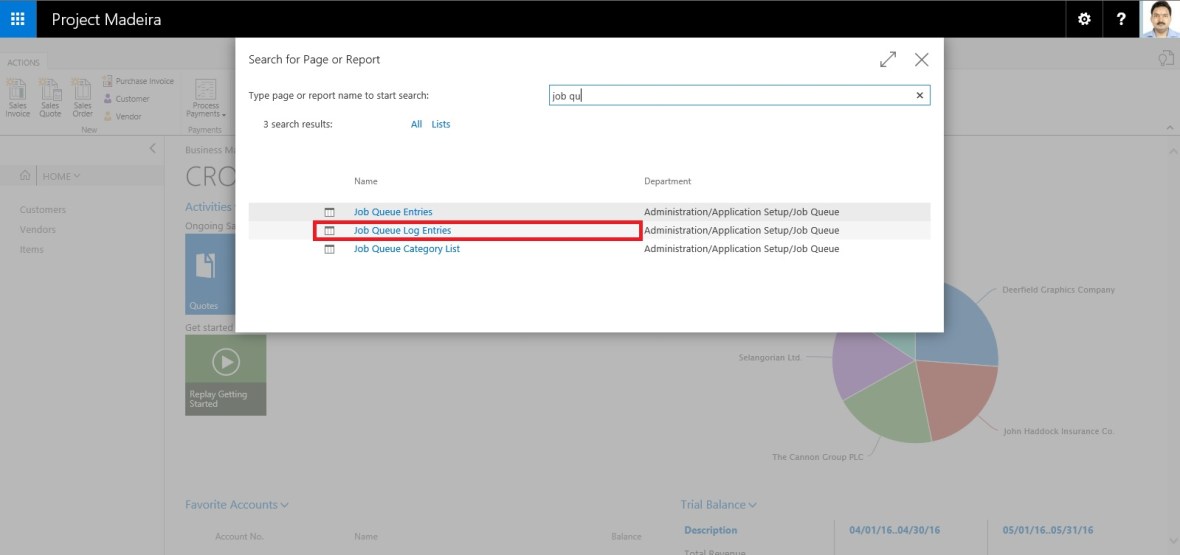Click the user profile picture
The image size is (1180, 555).
click(1160, 19)
